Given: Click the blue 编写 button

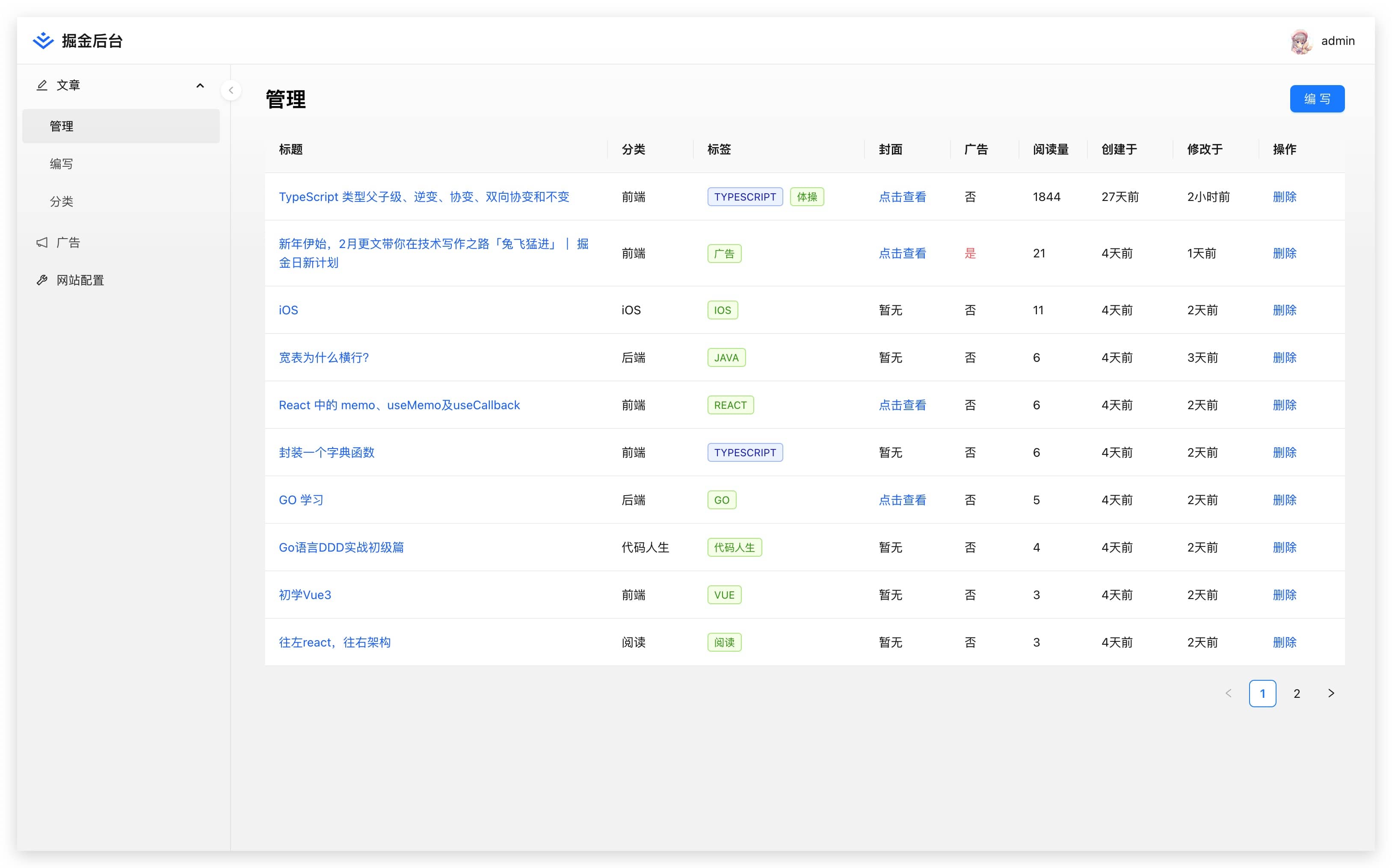Looking at the screenshot, I should click(1317, 99).
